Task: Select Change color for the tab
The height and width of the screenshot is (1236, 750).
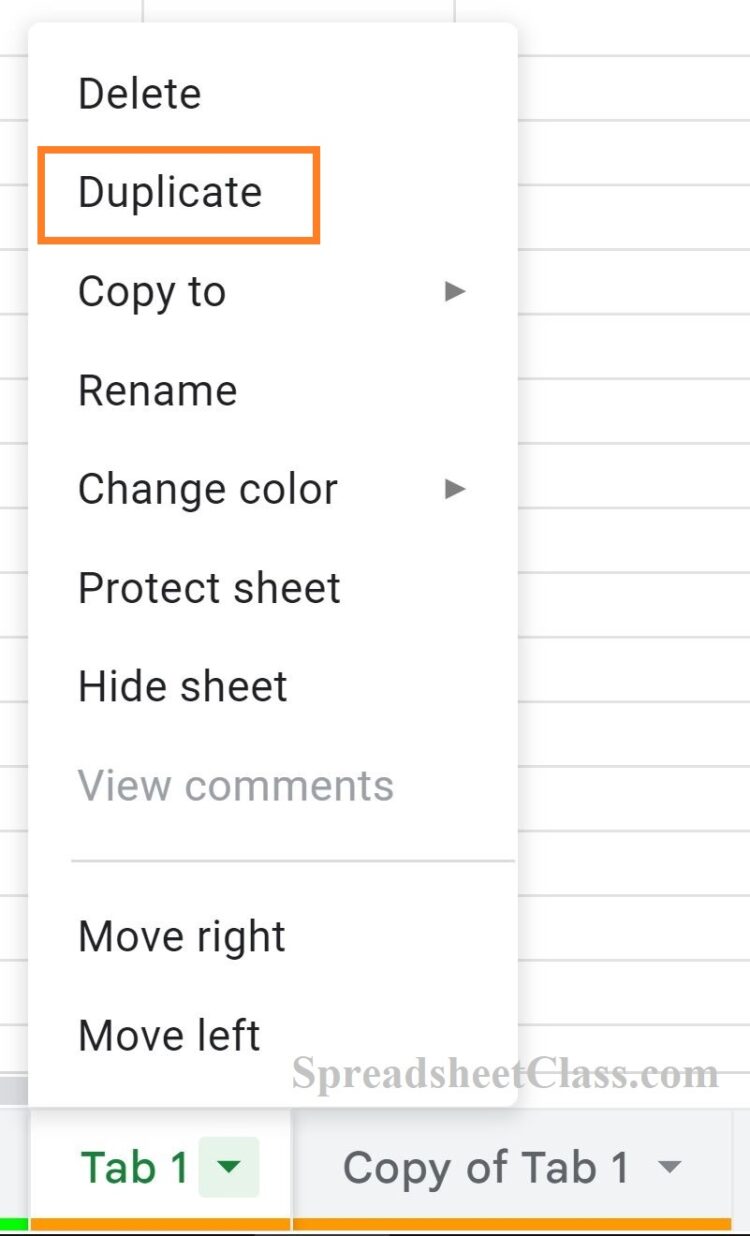Action: pos(207,489)
